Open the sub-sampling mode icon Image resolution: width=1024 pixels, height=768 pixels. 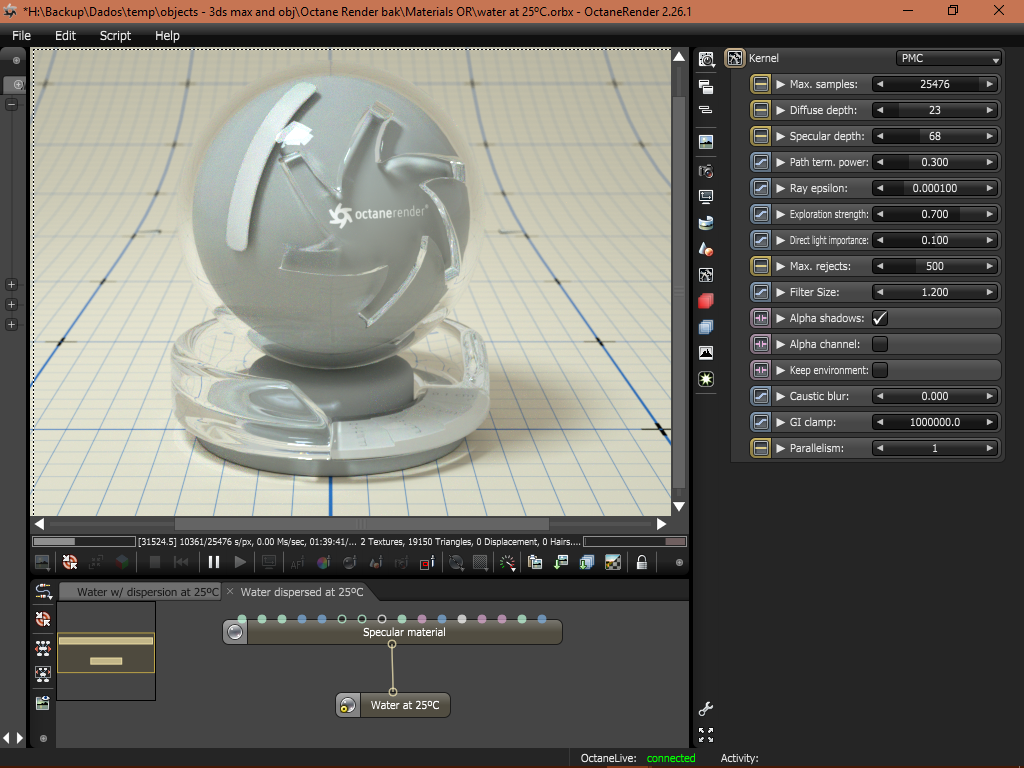click(x=481, y=562)
